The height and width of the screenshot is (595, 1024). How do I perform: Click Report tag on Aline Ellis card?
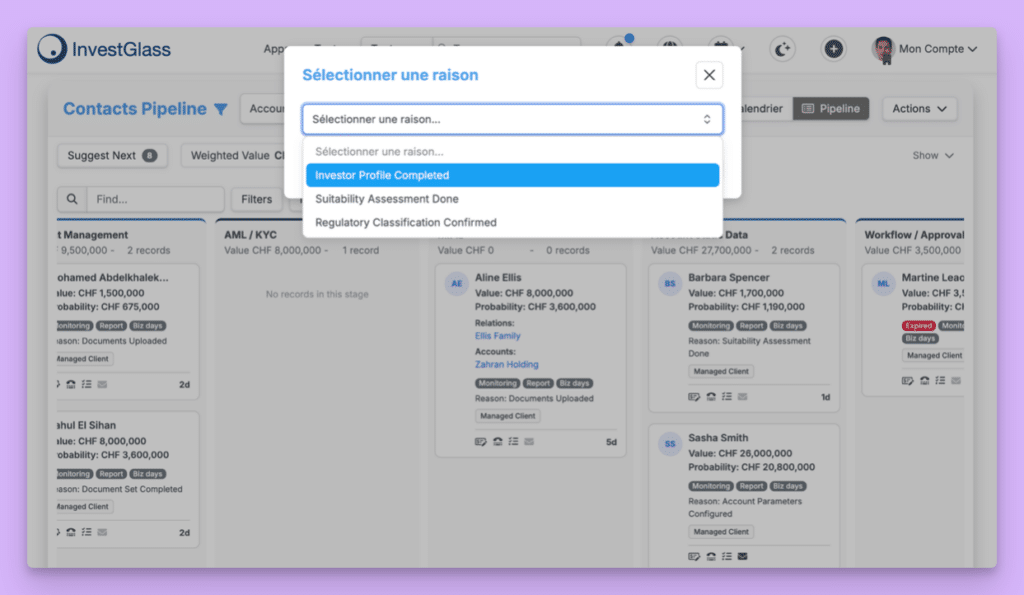(538, 383)
